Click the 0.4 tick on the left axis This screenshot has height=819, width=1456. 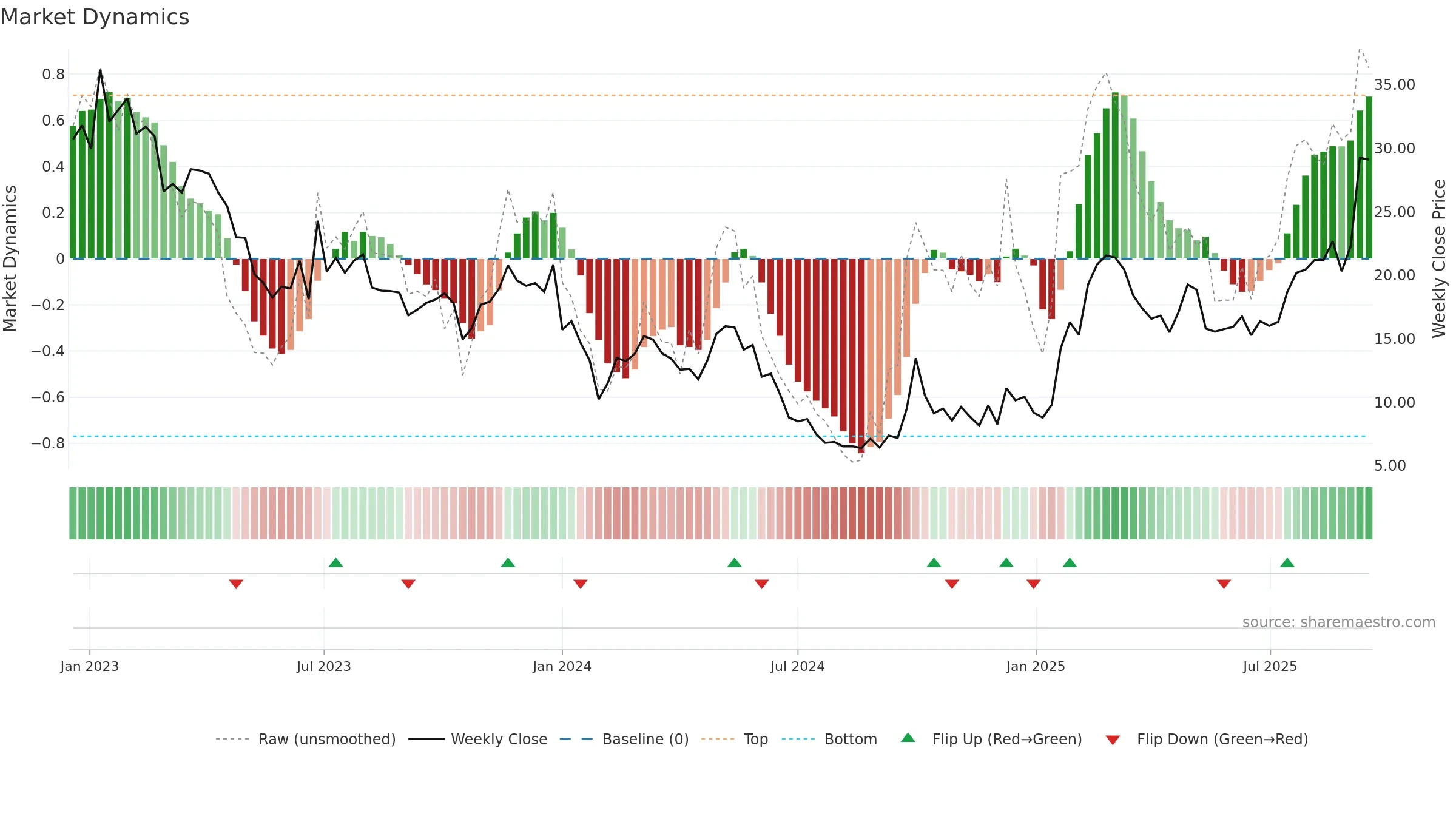point(53,167)
